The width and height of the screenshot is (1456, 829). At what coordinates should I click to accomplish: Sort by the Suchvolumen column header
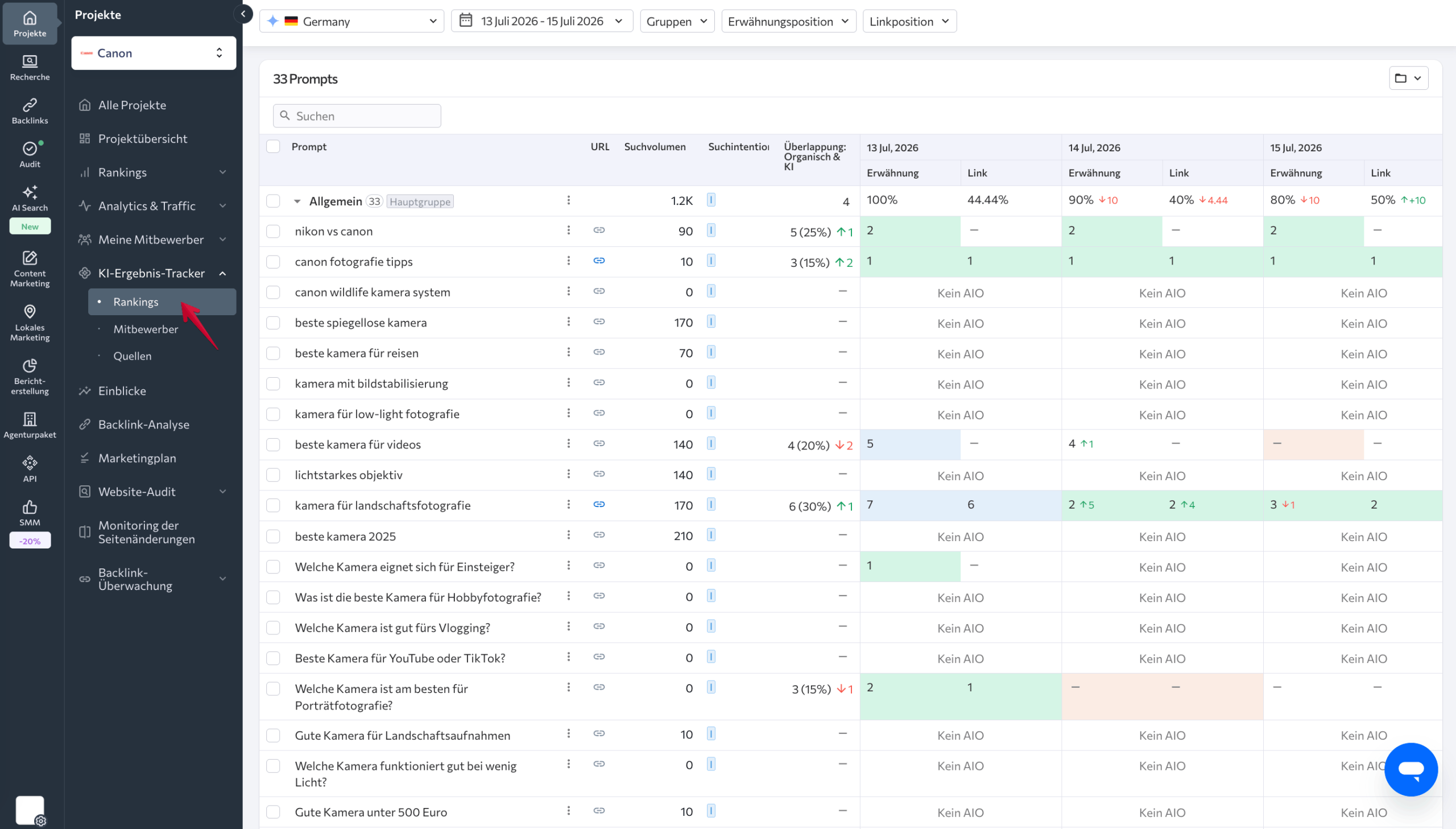pyautogui.click(x=654, y=146)
